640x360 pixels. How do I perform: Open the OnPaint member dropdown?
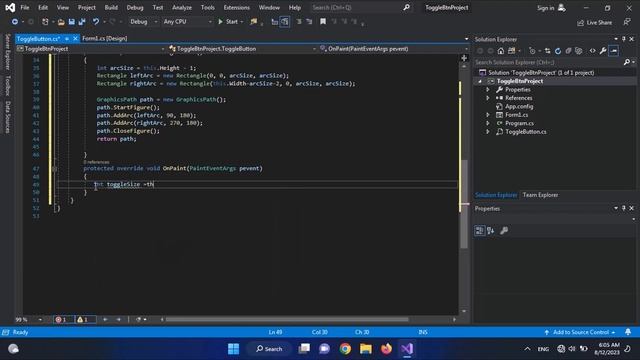pos(394,49)
